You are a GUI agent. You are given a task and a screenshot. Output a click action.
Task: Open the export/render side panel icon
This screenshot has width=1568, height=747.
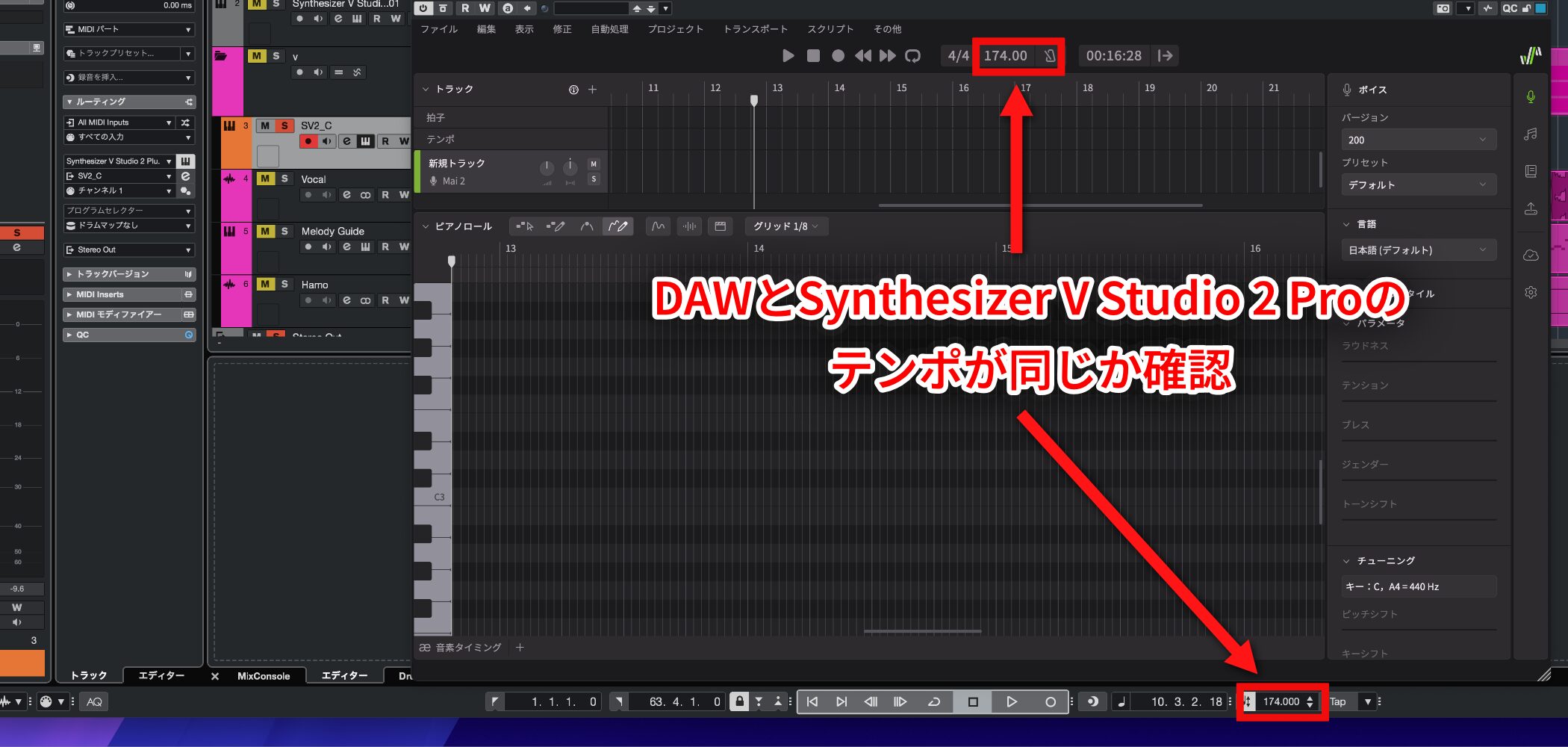pyautogui.click(x=1531, y=209)
